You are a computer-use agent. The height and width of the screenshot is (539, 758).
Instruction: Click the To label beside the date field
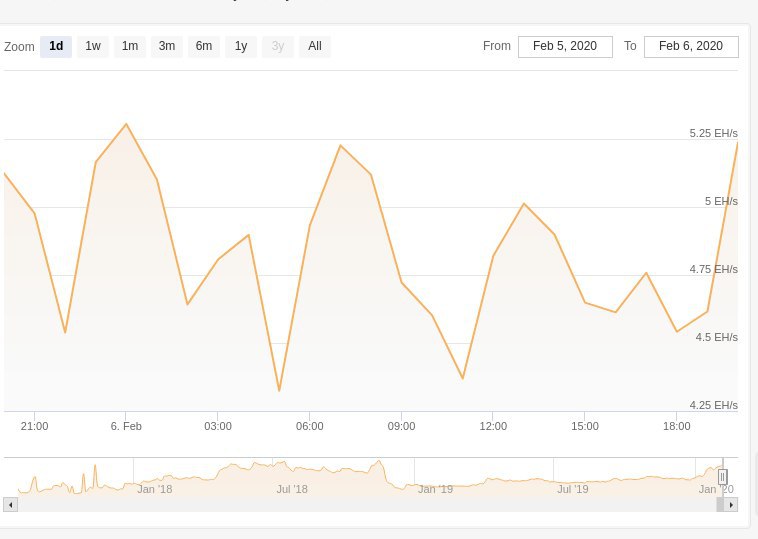(x=630, y=46)
